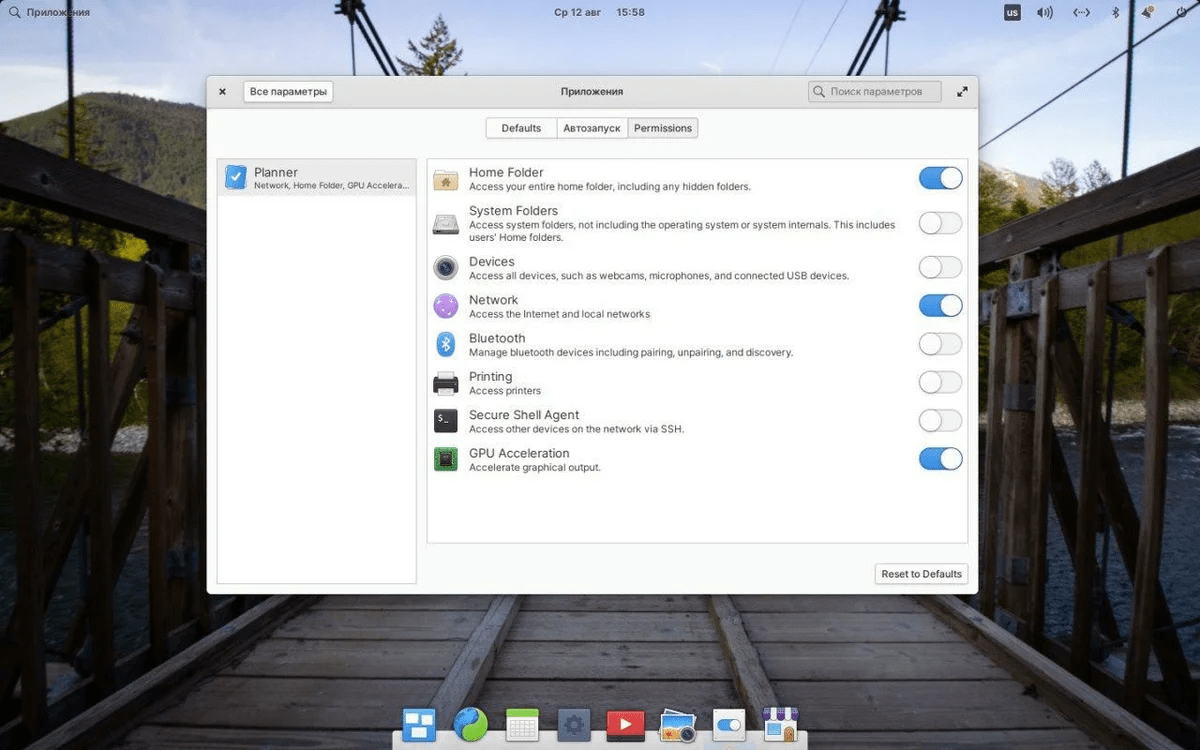This screenshot has width=1200, height=750.
Task: Click the Bluetooth indicator in the top panel
Action: coord(1116,13)
